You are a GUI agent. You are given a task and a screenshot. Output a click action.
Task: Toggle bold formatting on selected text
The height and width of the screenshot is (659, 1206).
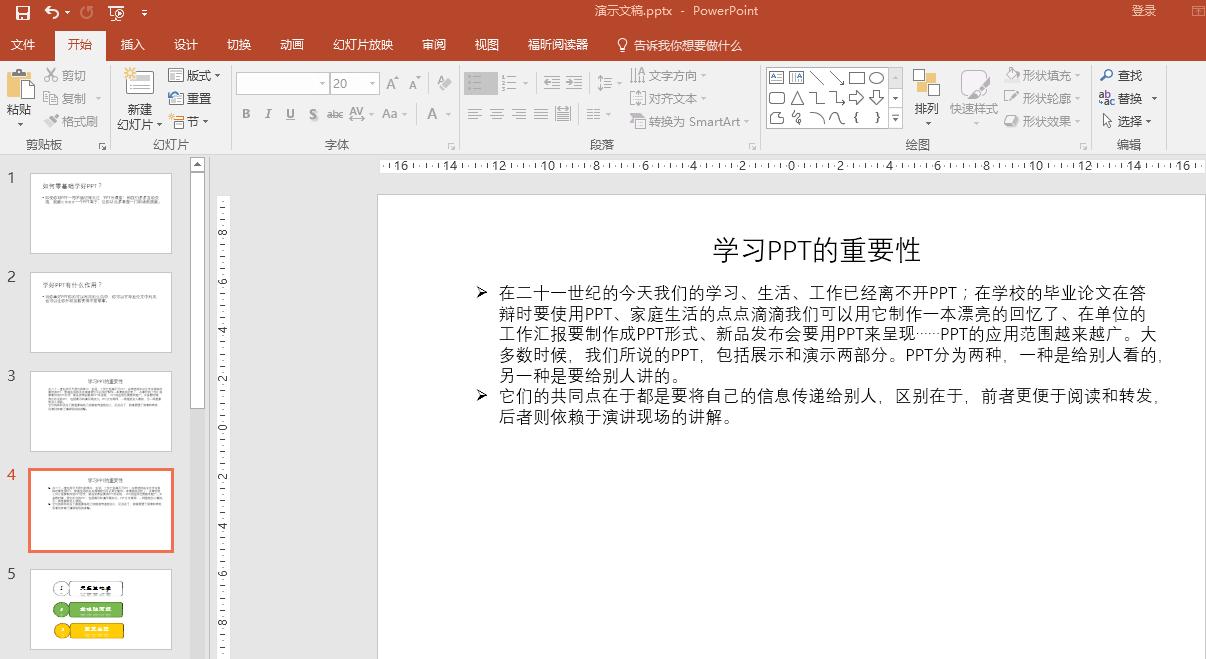pyautogui.click(x=246, y=114)
